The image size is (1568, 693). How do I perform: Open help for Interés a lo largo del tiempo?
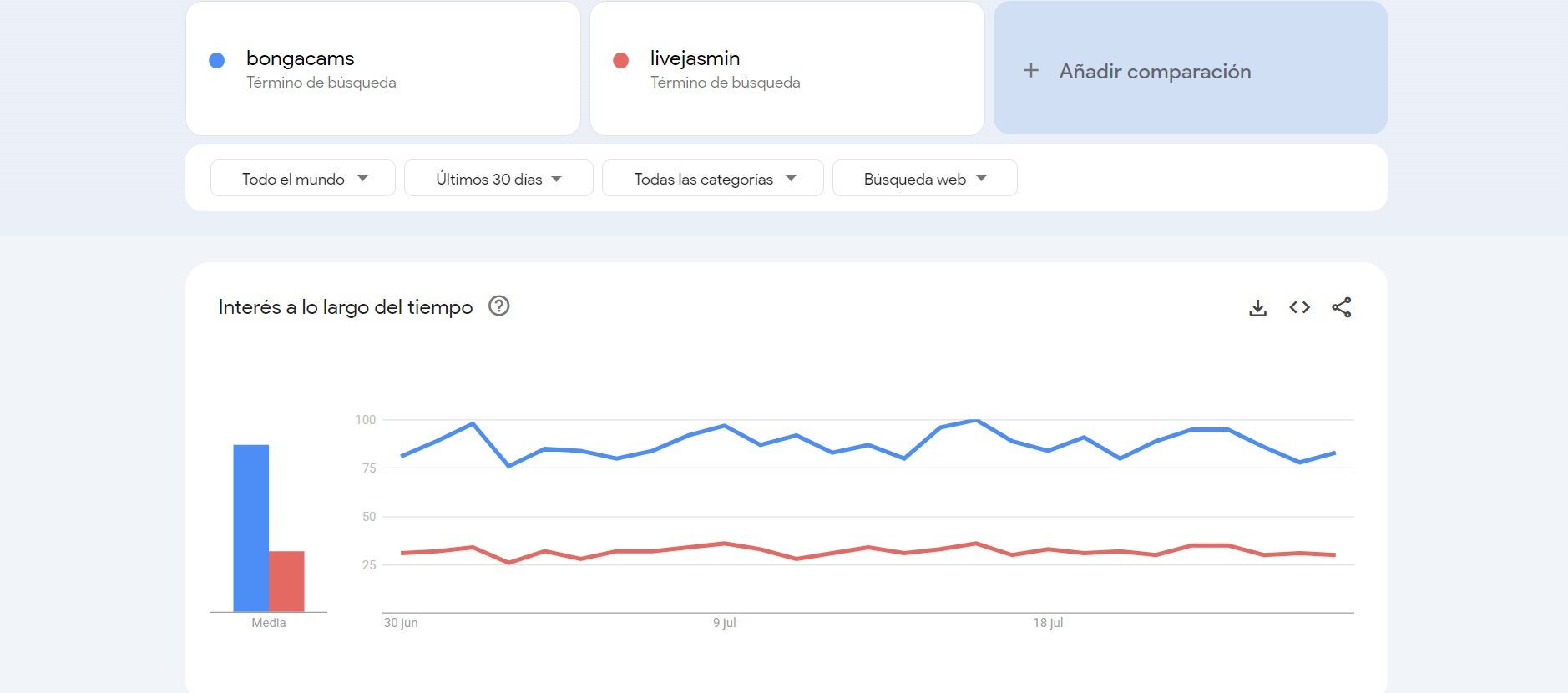pyautogui.click(x=498, y=306)
